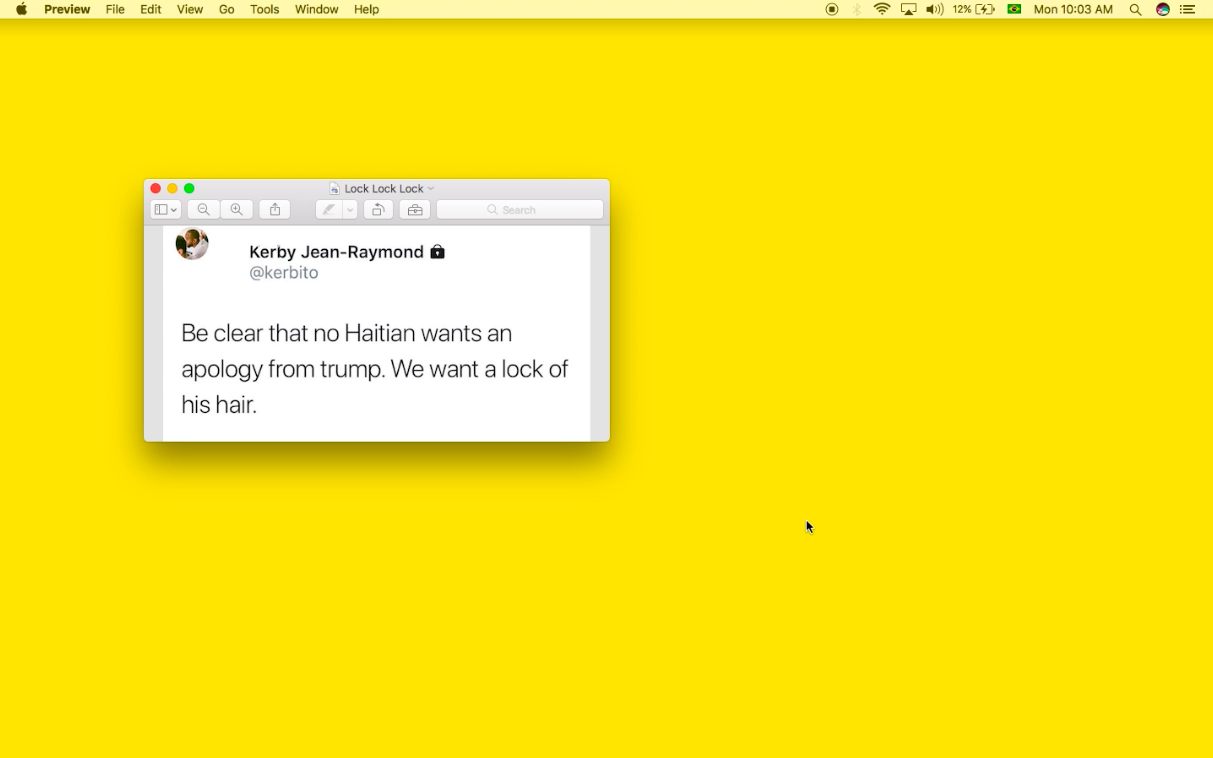Open the View menu
The width and height of the screenshot is (1213, 758).
tap(190, 10)
